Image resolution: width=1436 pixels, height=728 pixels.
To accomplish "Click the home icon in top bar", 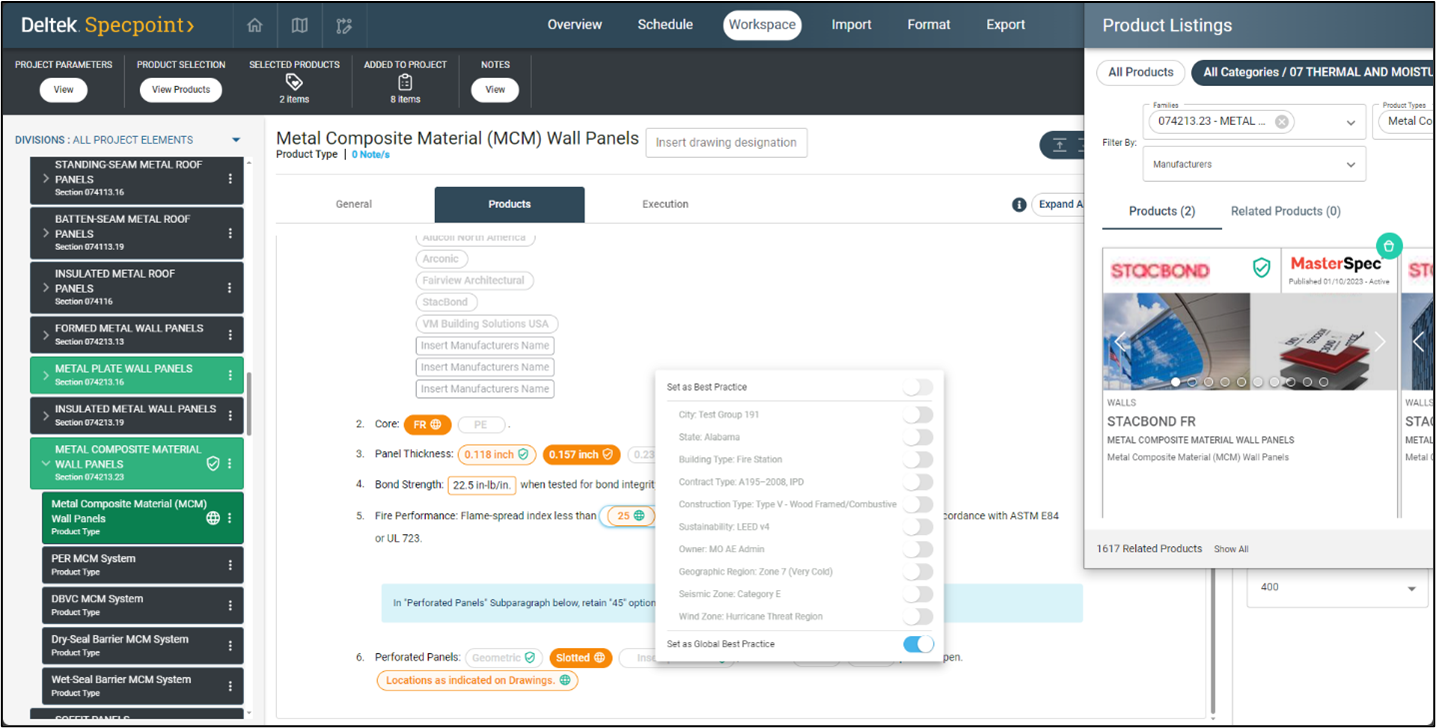I will 255,25.
